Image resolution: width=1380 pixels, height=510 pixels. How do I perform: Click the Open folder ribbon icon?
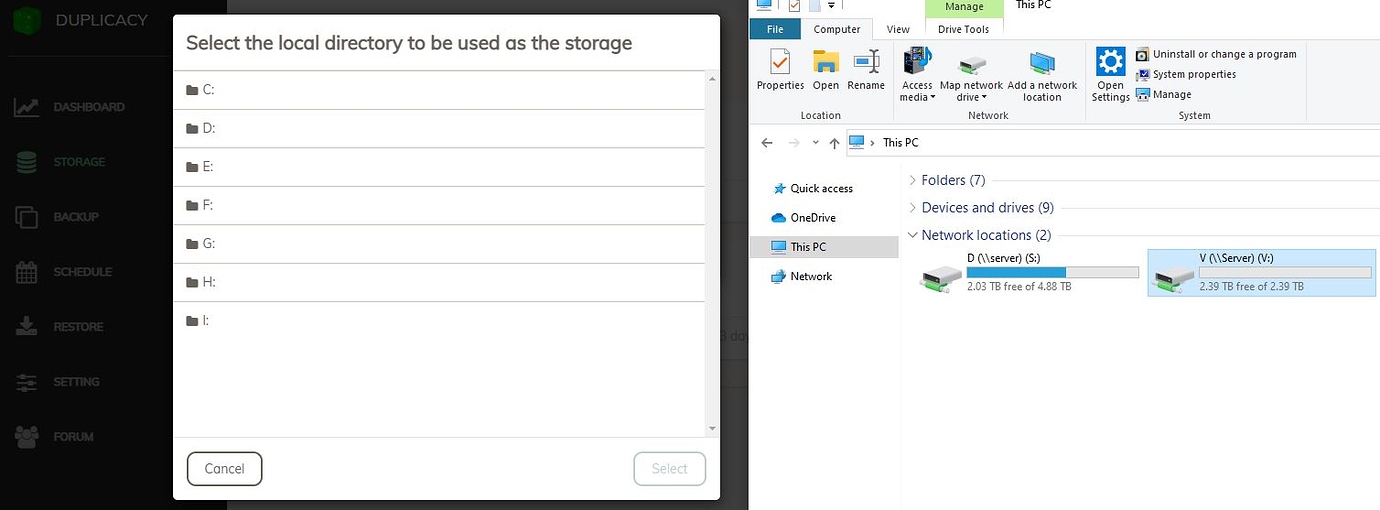(826, 70)
